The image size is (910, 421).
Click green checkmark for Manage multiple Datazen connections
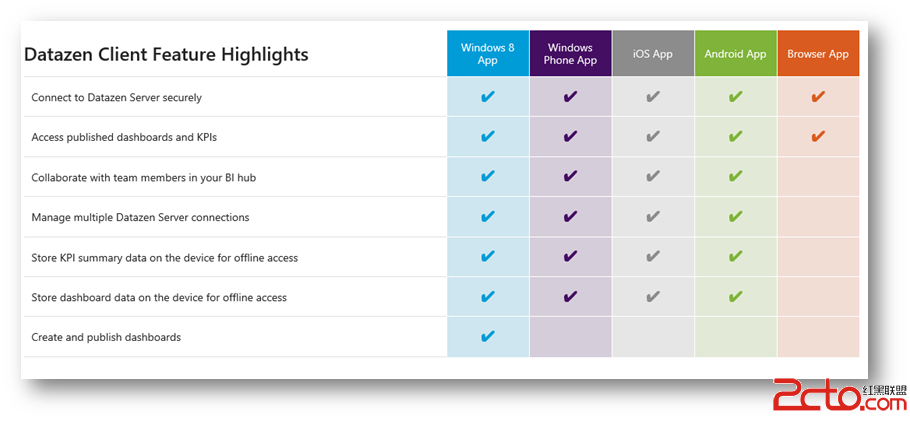click(x=735, y=217)
